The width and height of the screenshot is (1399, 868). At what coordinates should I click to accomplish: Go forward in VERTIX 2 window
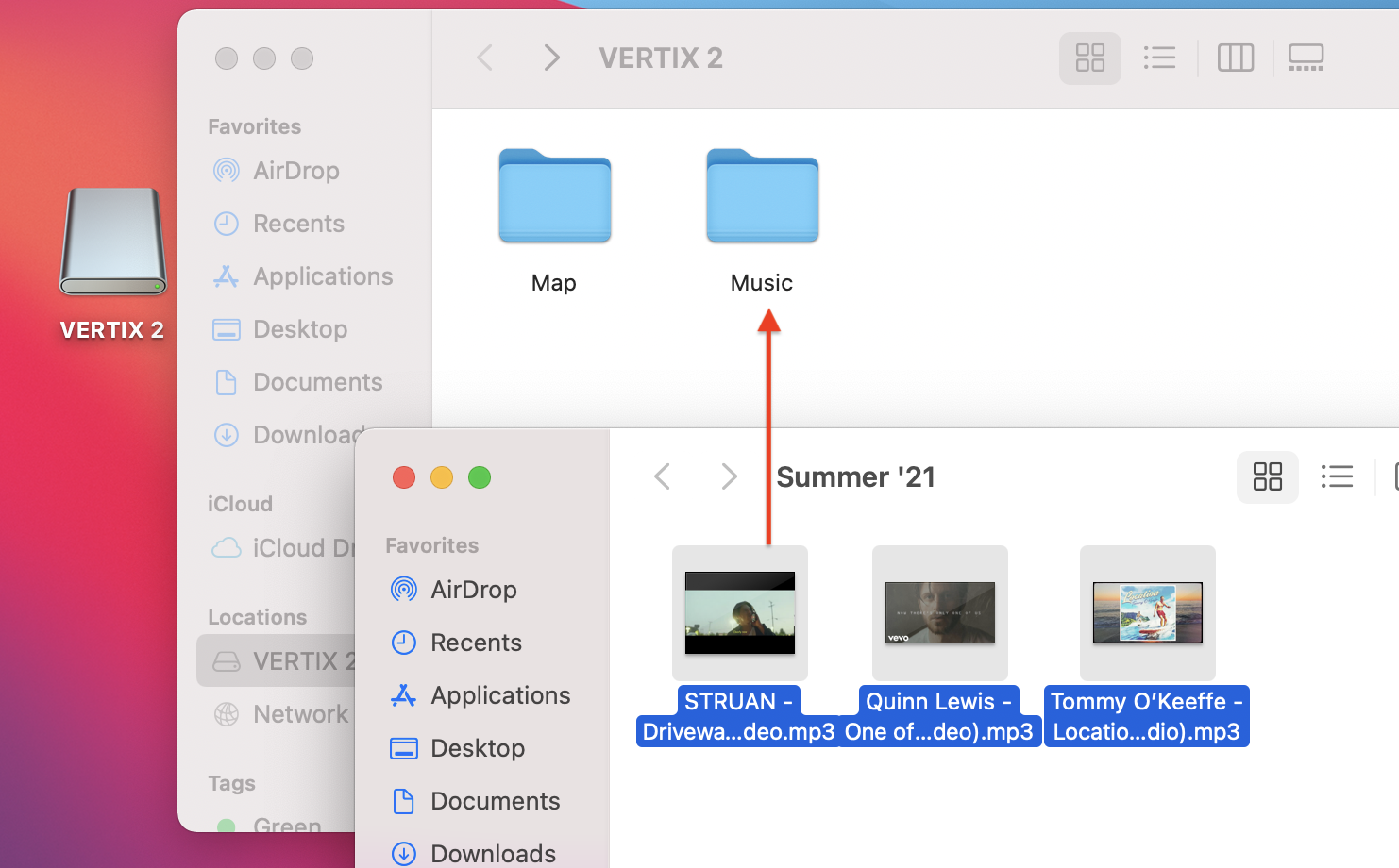point(551,58)
